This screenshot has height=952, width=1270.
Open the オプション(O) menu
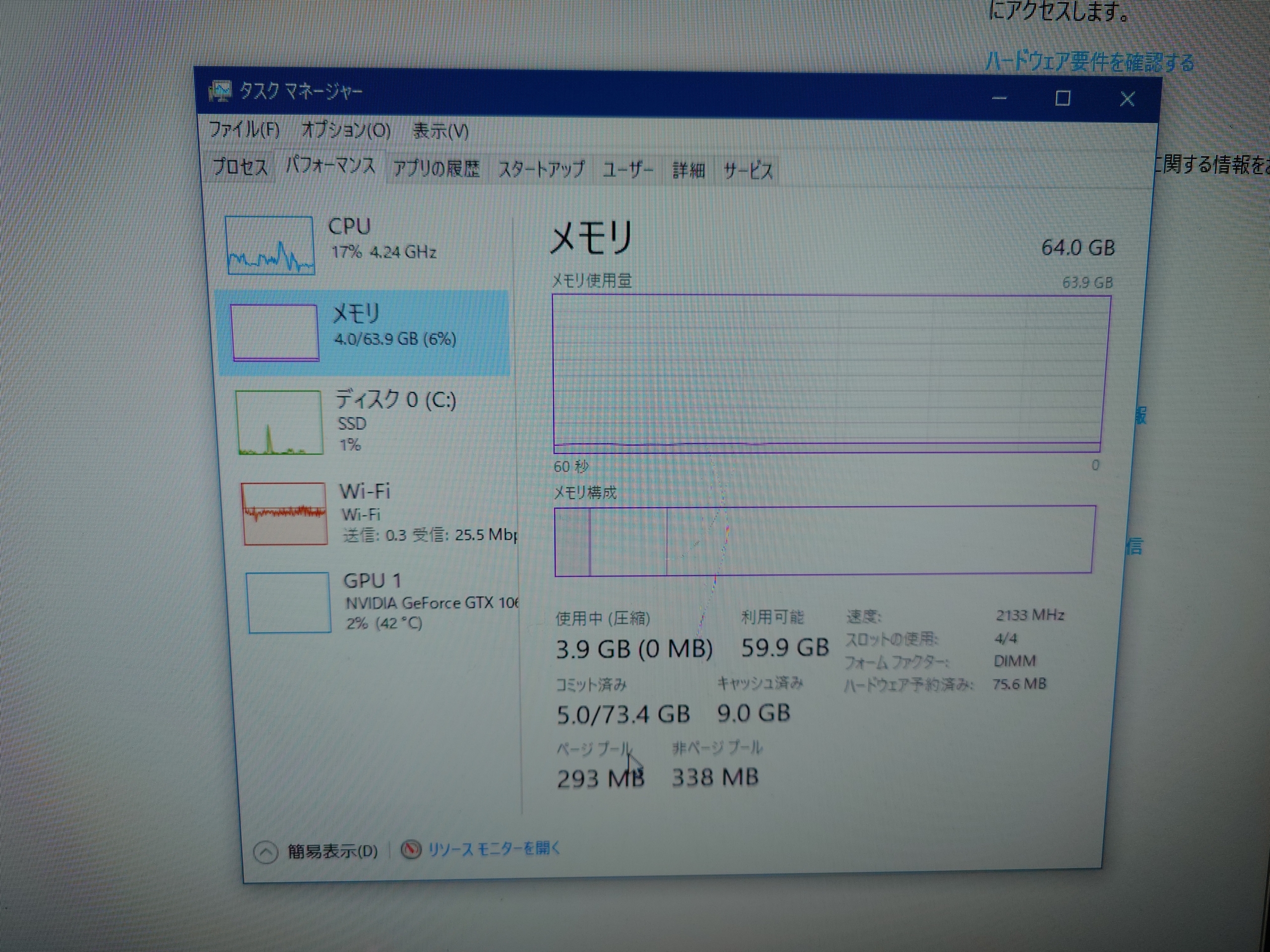tap(346, 131)
